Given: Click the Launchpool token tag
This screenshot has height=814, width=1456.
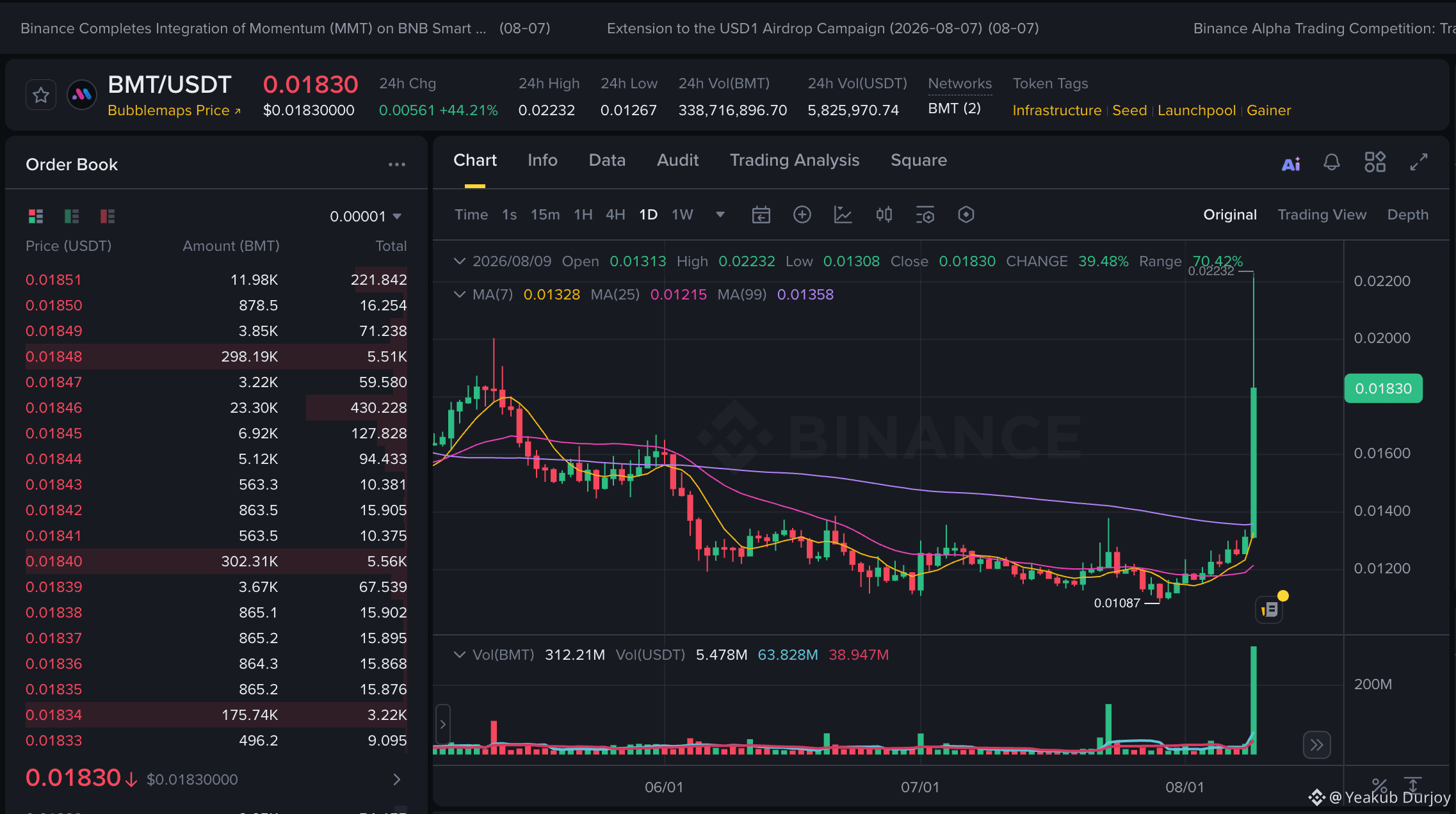Looking at the screenshot, I should pyautogui.click(x=1197, y=111).
